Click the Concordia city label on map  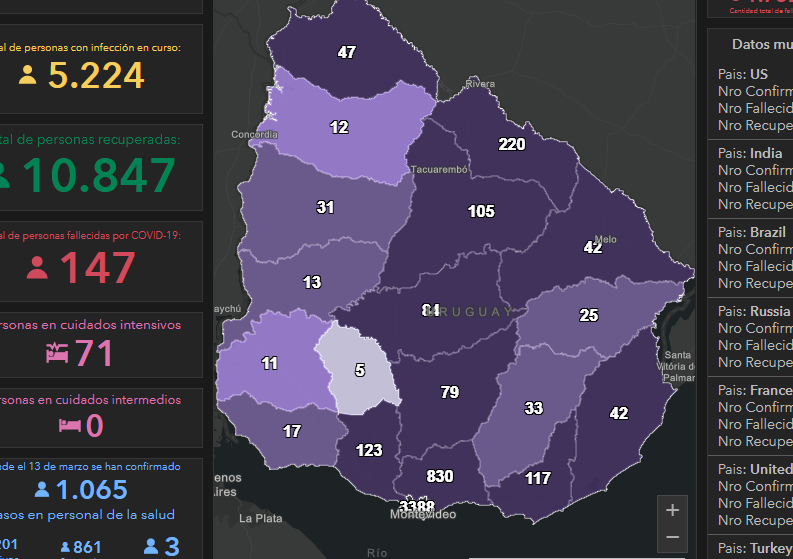coord(254,134)
